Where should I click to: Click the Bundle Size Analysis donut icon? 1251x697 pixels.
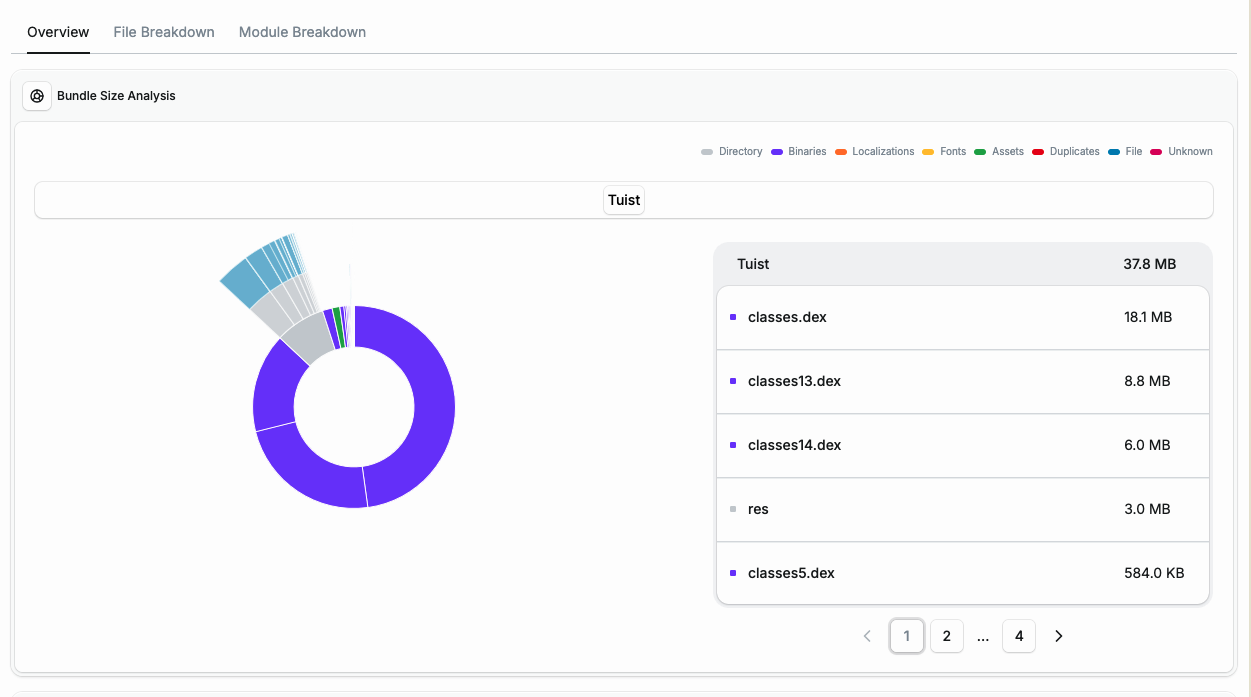(37, 96)
